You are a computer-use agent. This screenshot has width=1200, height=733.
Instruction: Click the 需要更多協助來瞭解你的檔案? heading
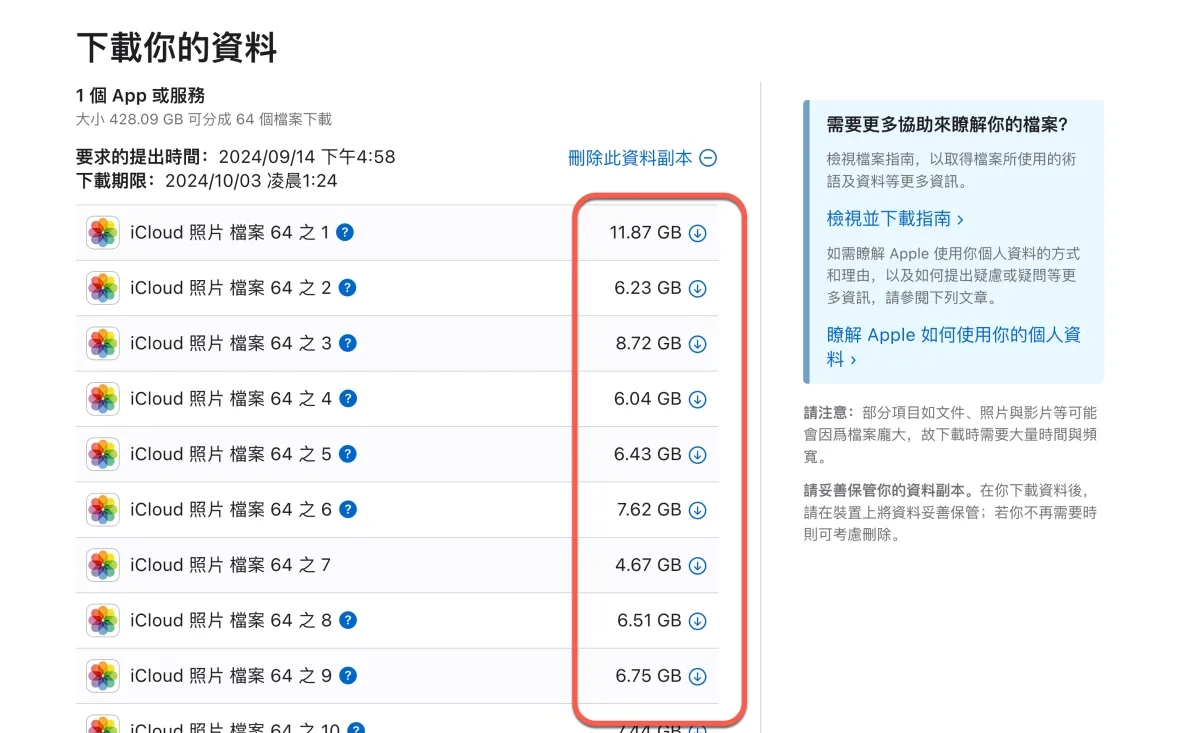(948, 125)
